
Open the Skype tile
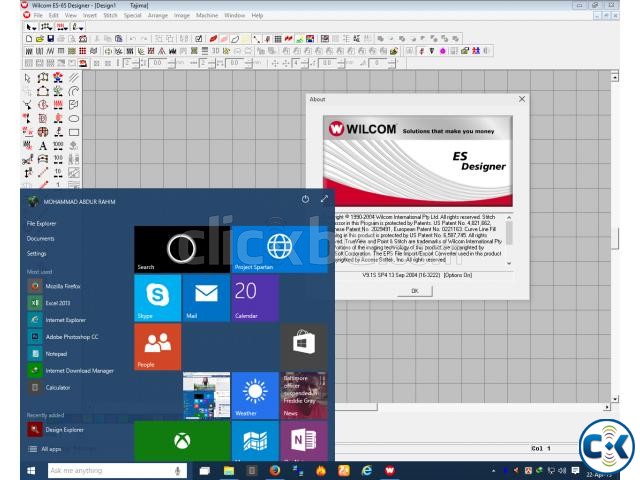(x=158, y=297)
